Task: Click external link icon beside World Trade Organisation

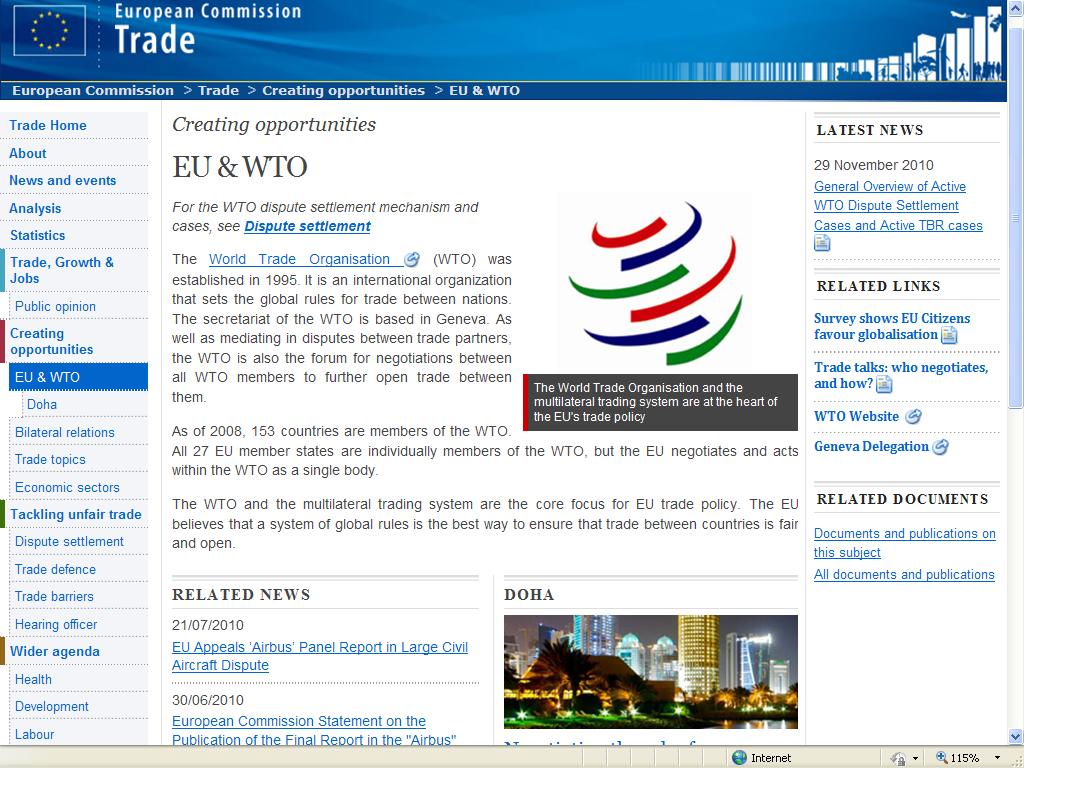Action: pos(411,260)
